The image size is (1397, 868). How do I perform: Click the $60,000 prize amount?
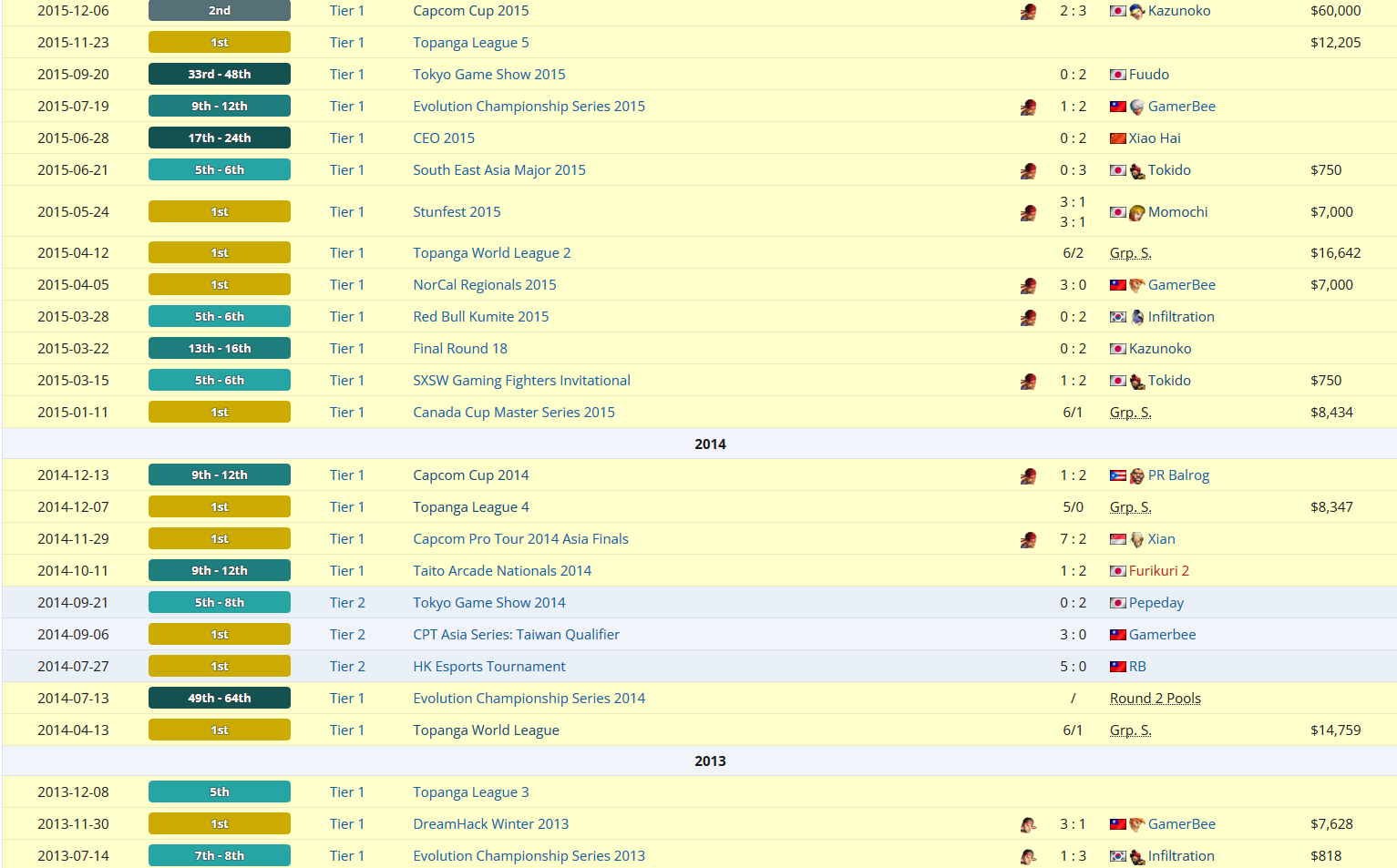click(1335, 11)
